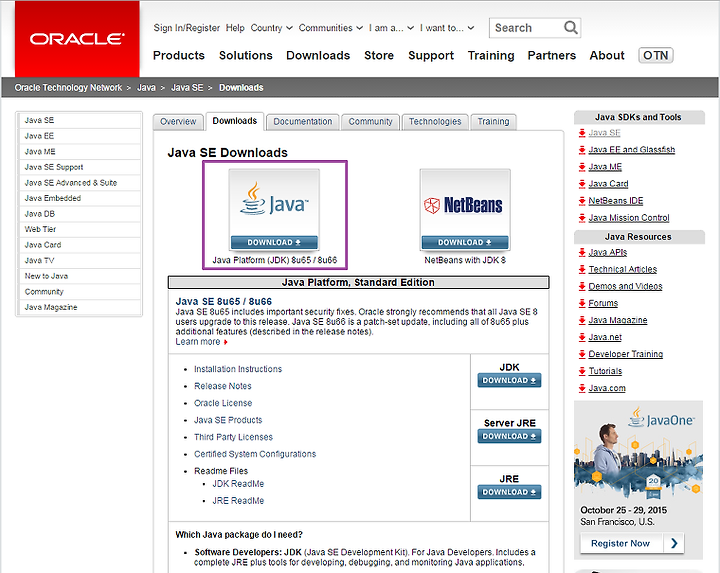Click the Server JRE DOWNLOAD button
The height and width of the screenshot is (573, 720).
pyautogui.click(x=509, y=436)
